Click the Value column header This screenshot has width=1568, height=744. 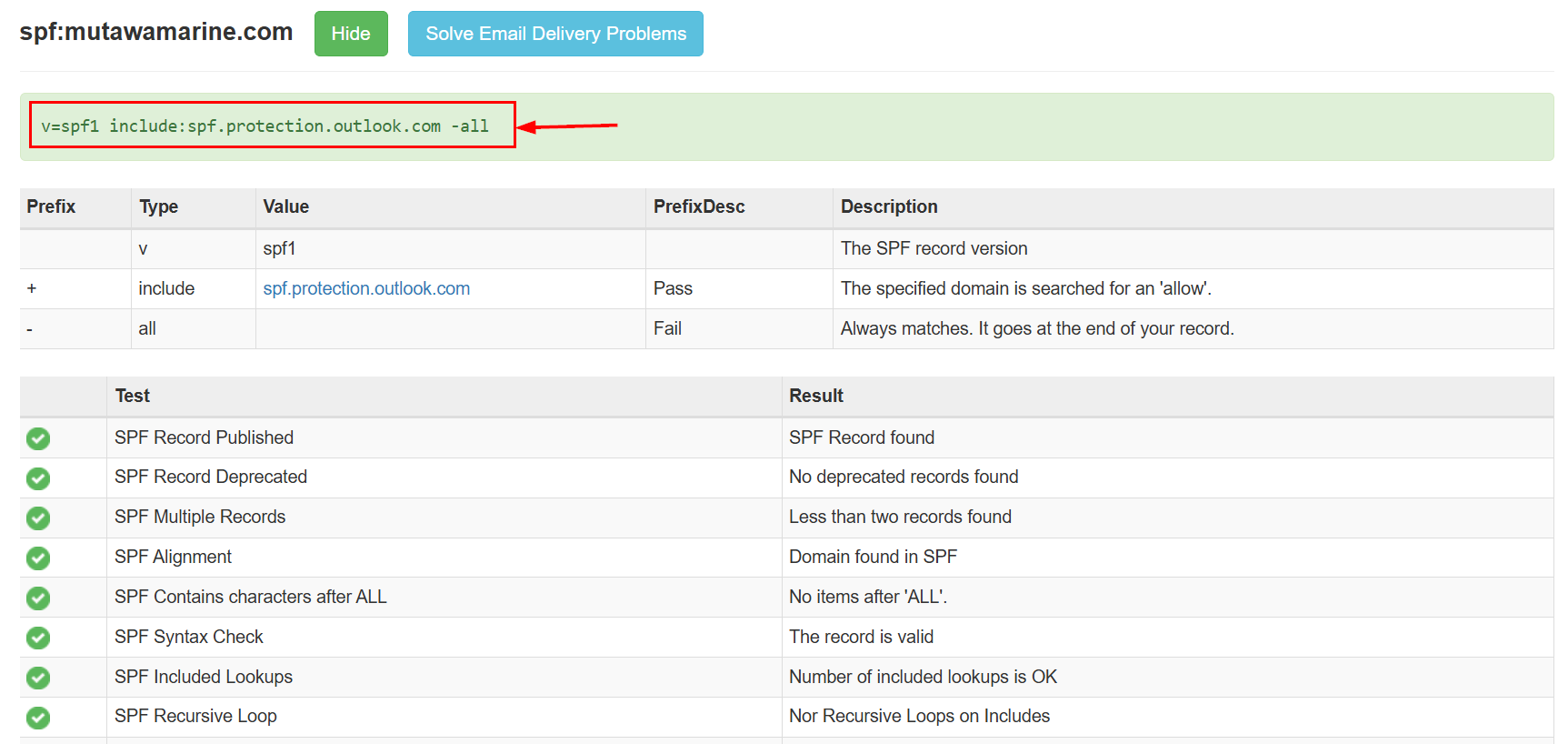click(285, 206)
